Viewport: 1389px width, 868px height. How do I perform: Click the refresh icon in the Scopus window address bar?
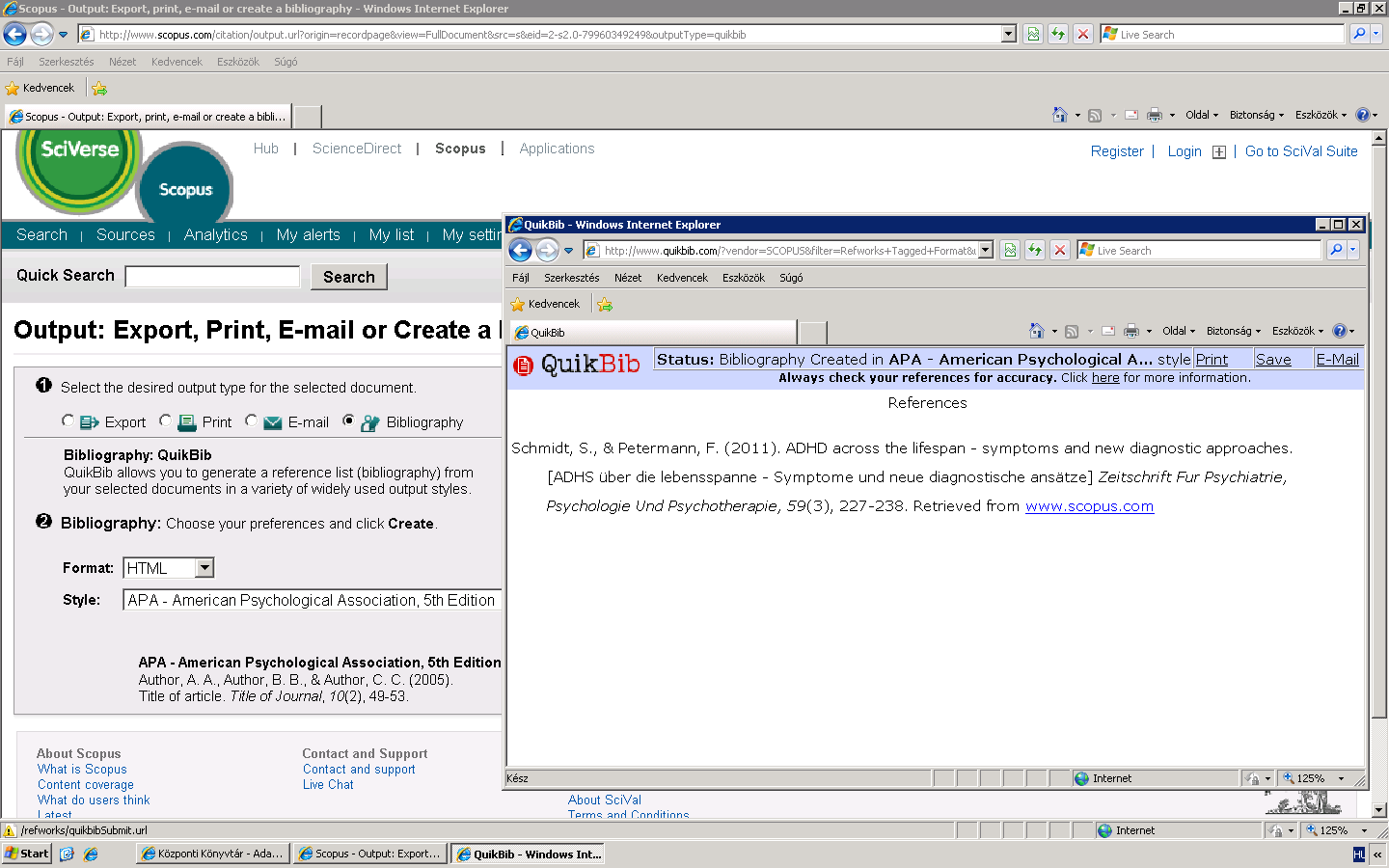click(1058, 35)
